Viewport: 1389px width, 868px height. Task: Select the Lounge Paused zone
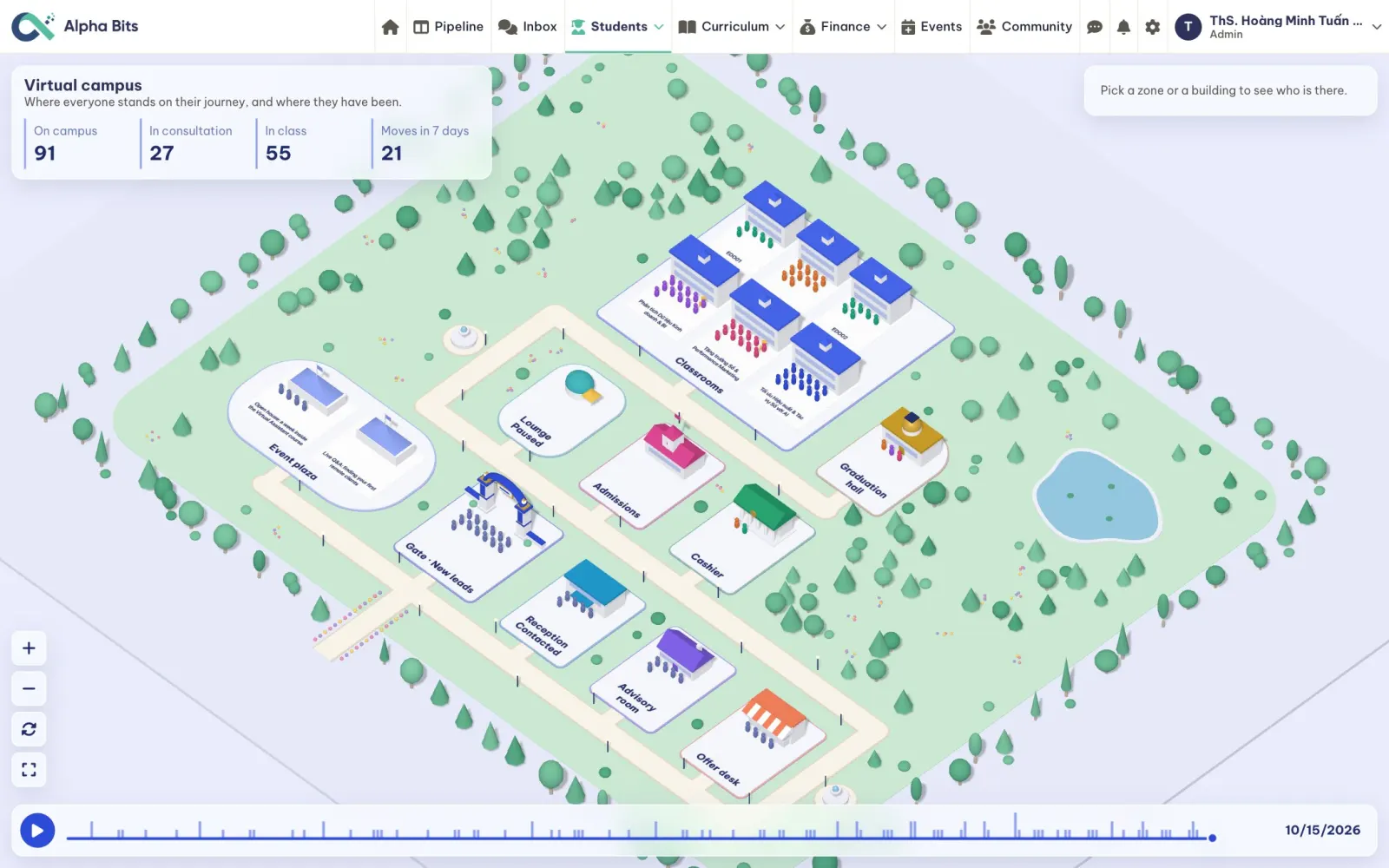[x=562, y=410]
